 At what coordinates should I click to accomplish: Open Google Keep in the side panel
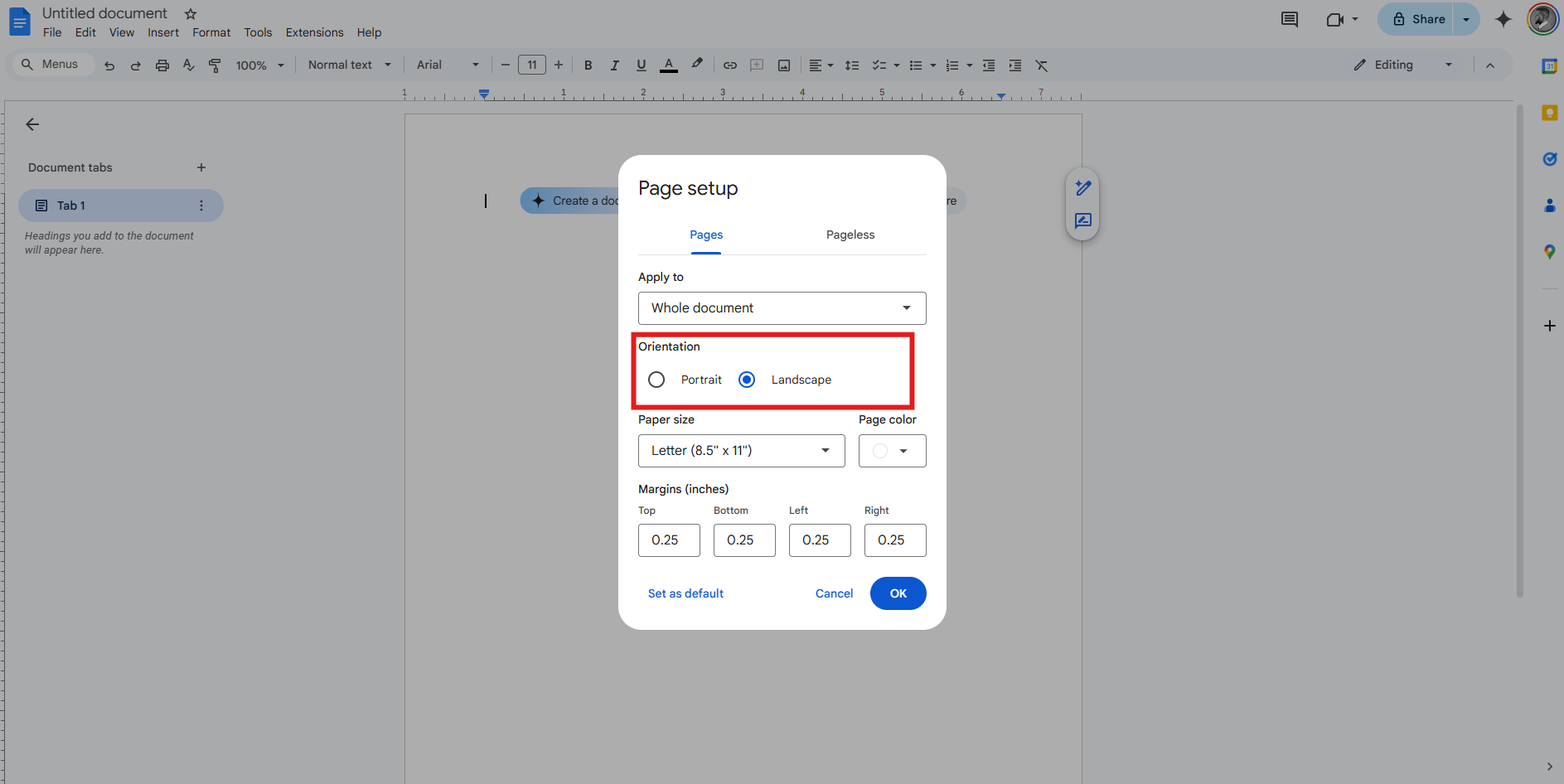click(x=1550, y=113)
